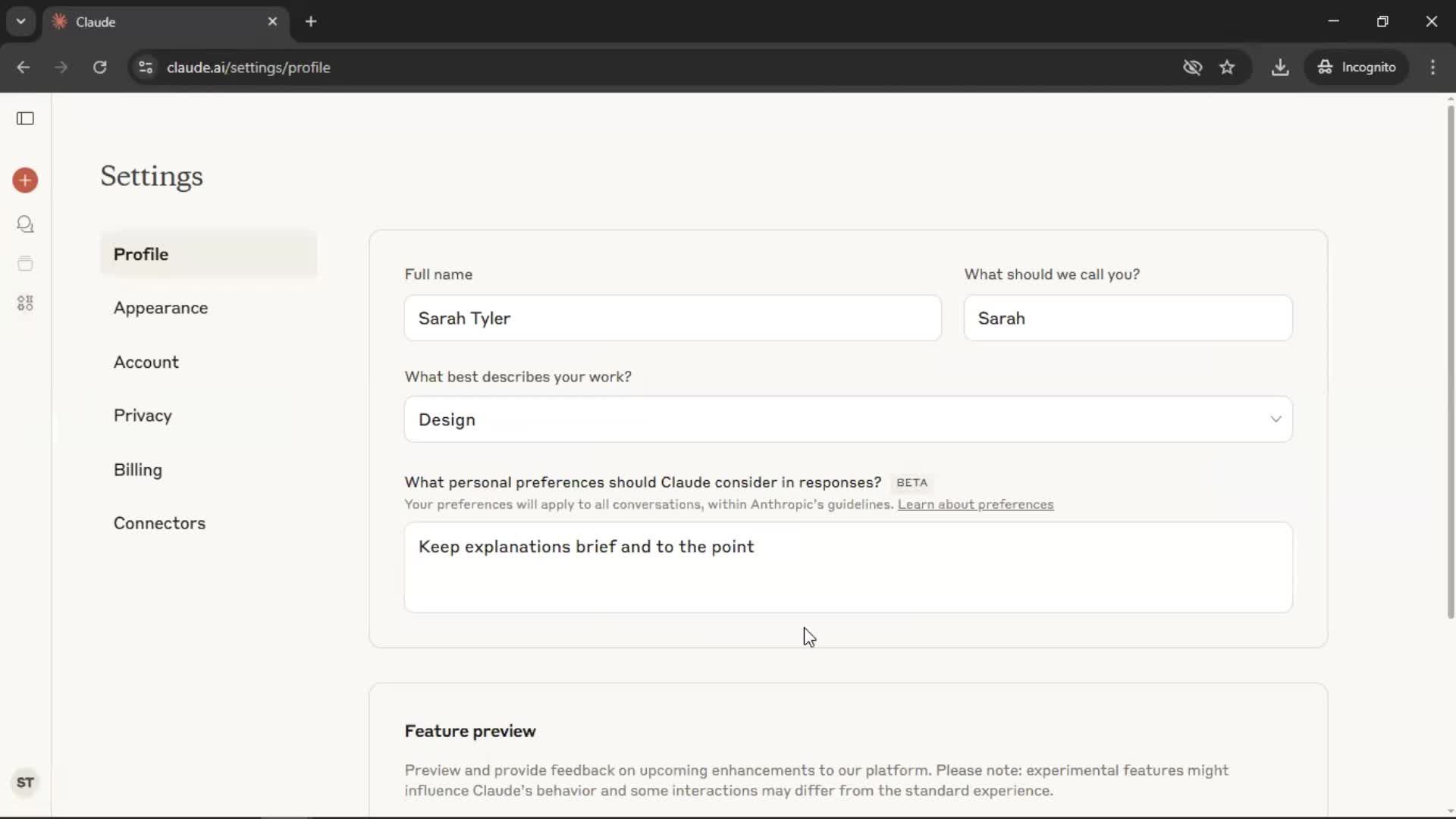
Task: Open the ST user avatar menu
Action: click(x=25, y=783)
